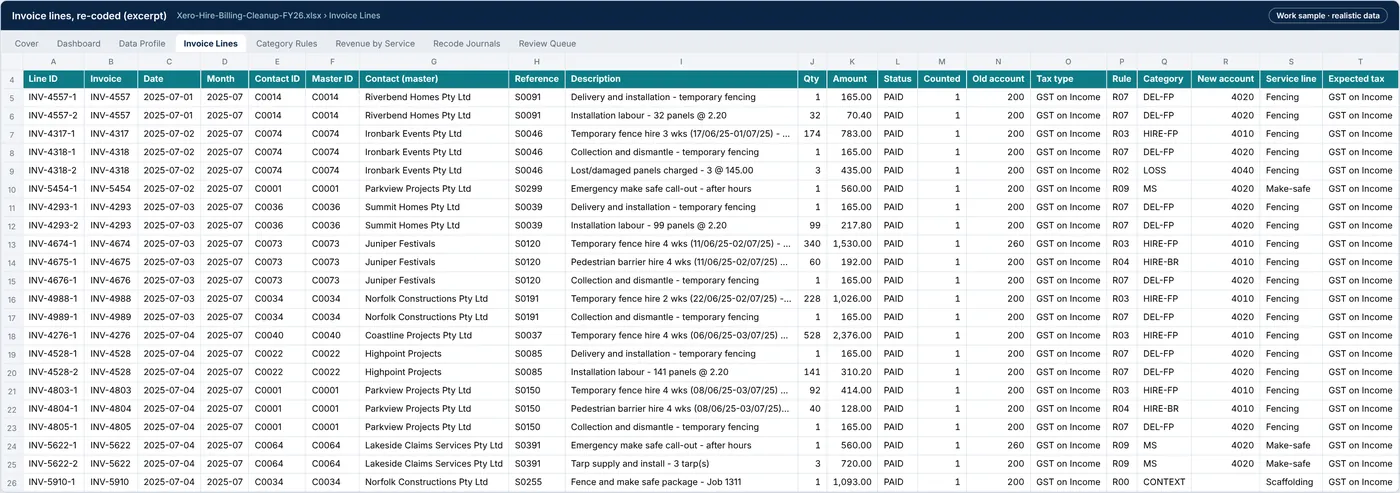Click the C0040 contact ID cell

tap(277, 336)
